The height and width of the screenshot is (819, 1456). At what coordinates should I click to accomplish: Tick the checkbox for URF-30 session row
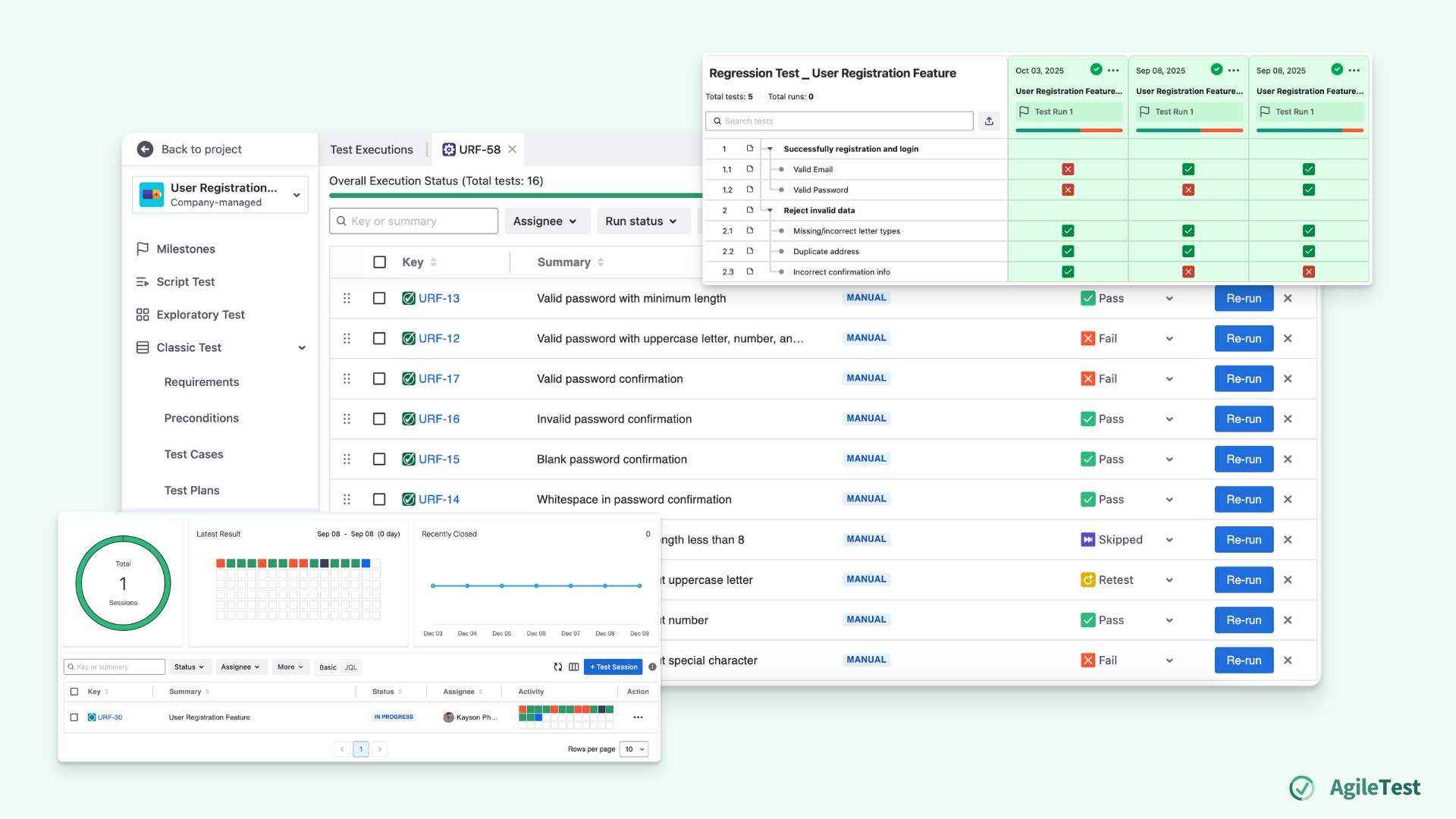[74, 717]
